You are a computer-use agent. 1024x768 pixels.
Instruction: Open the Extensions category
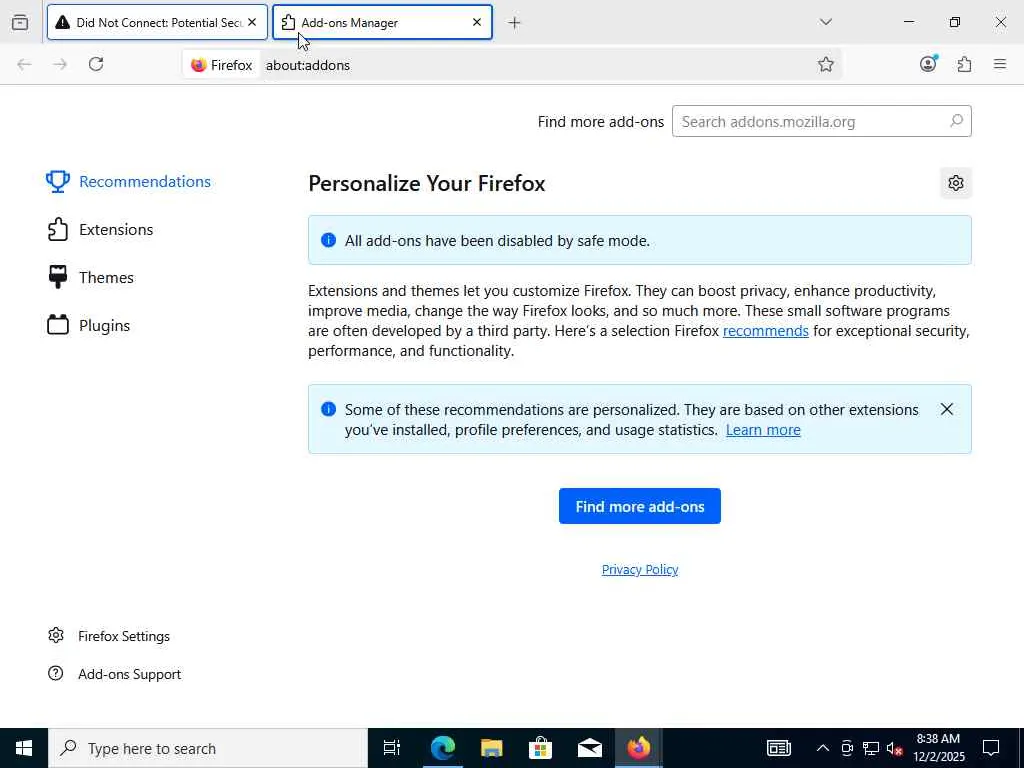[100, 230]
